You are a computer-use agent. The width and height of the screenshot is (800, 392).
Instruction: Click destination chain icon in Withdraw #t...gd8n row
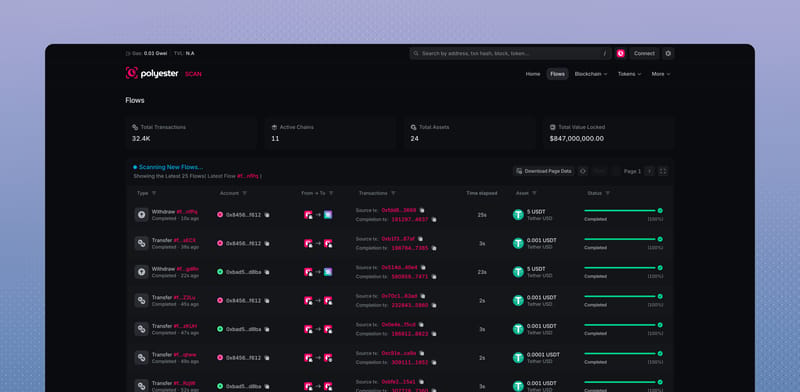tap(328, 272)
